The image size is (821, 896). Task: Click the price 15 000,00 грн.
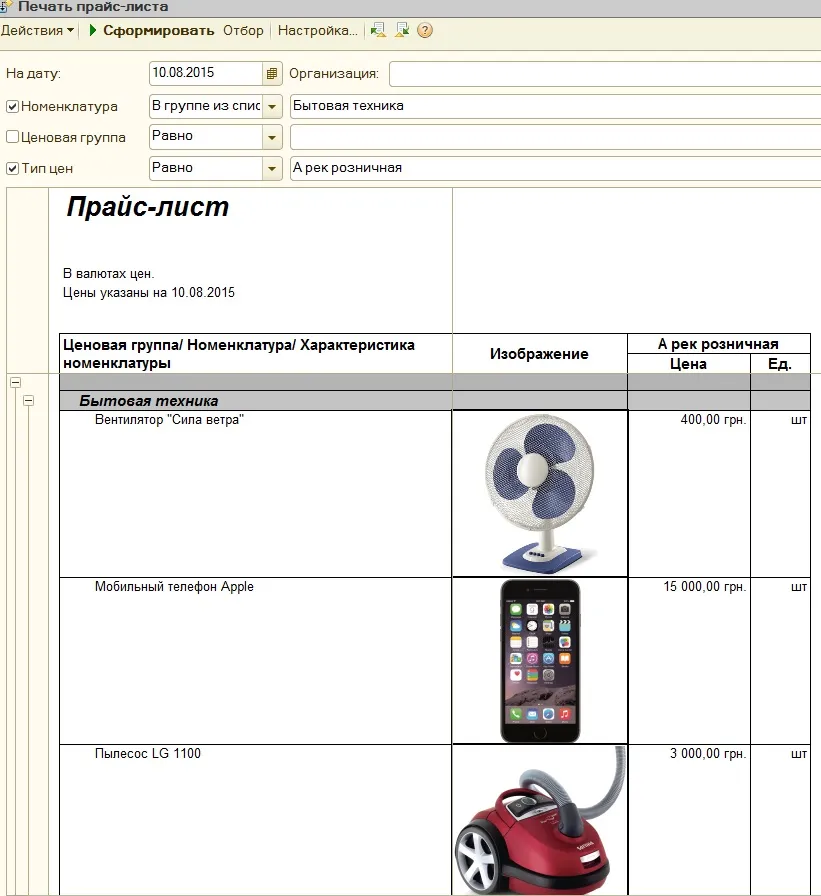click(704, 586)
